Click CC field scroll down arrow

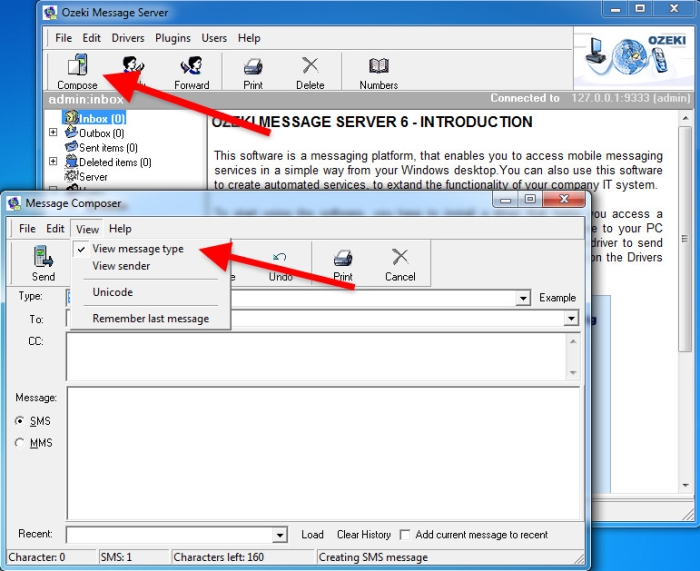[x=573, y=373]
